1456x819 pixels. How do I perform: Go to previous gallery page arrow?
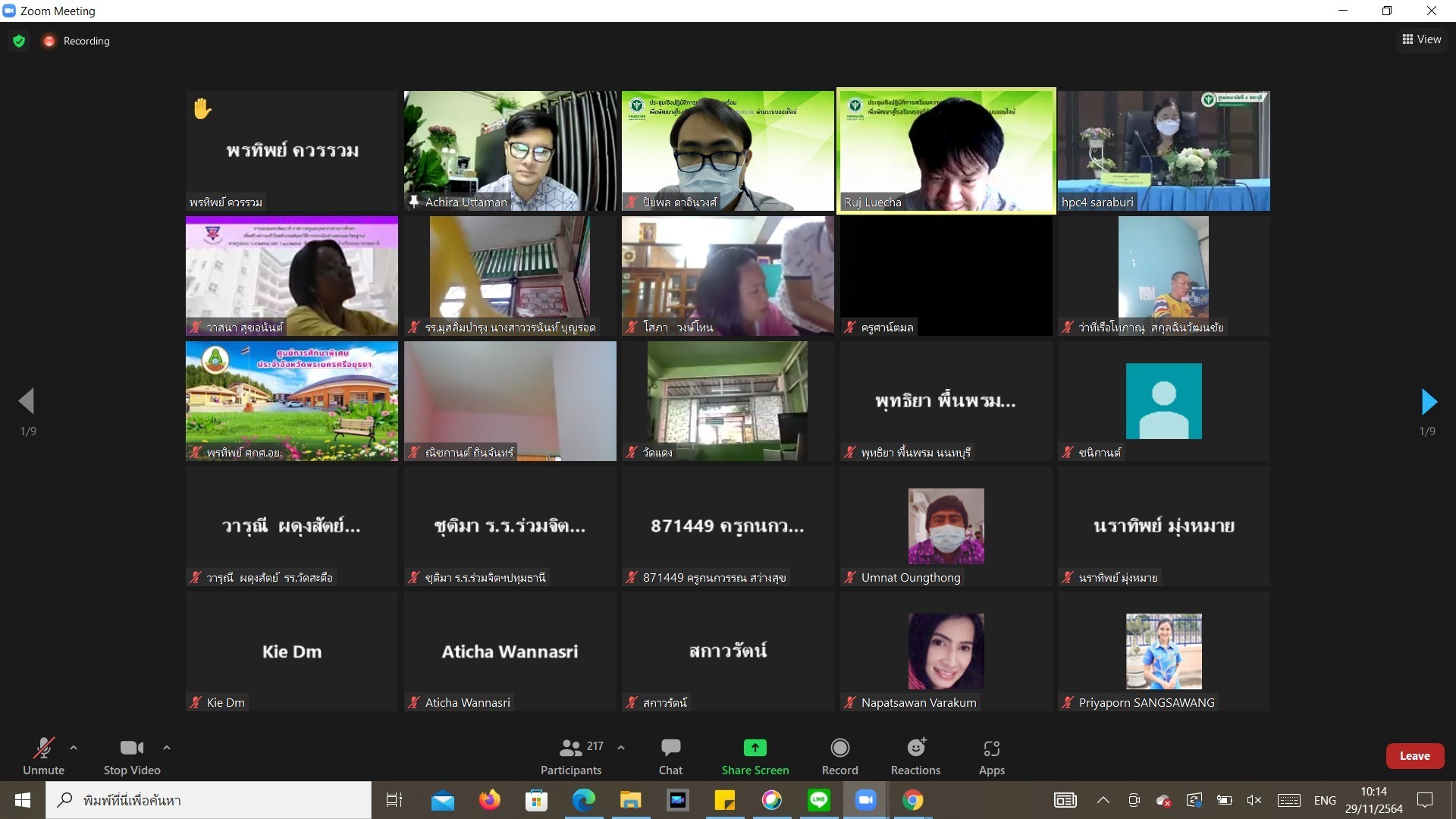[x=27, y=402]
